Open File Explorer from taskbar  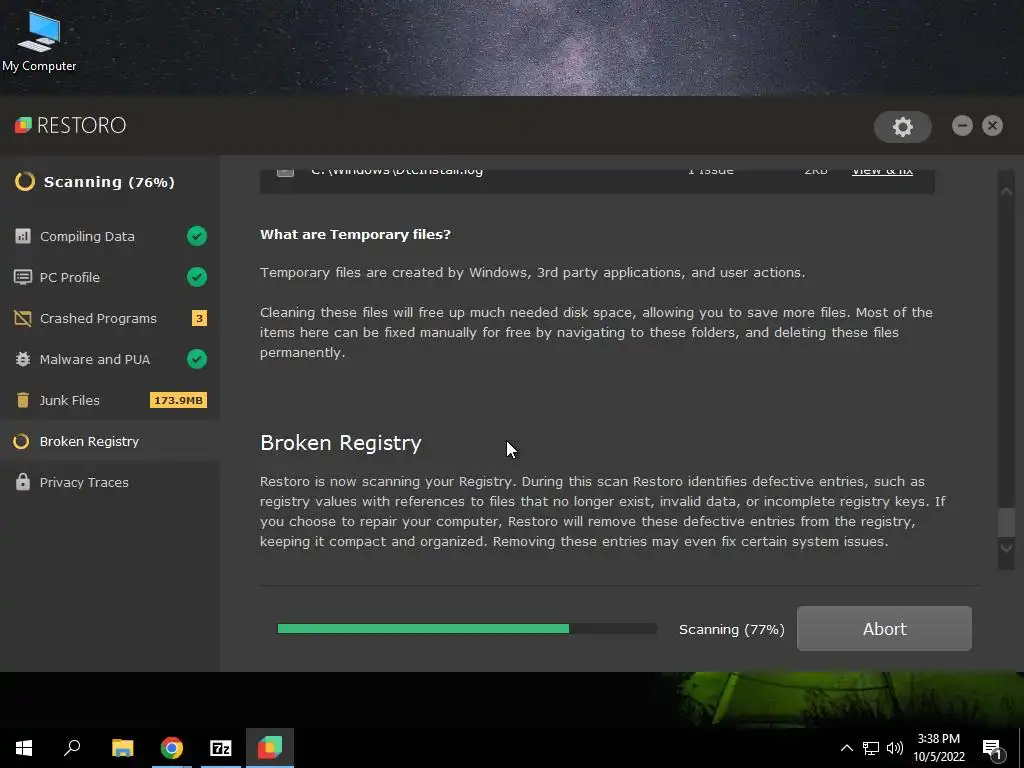(122, 748)
